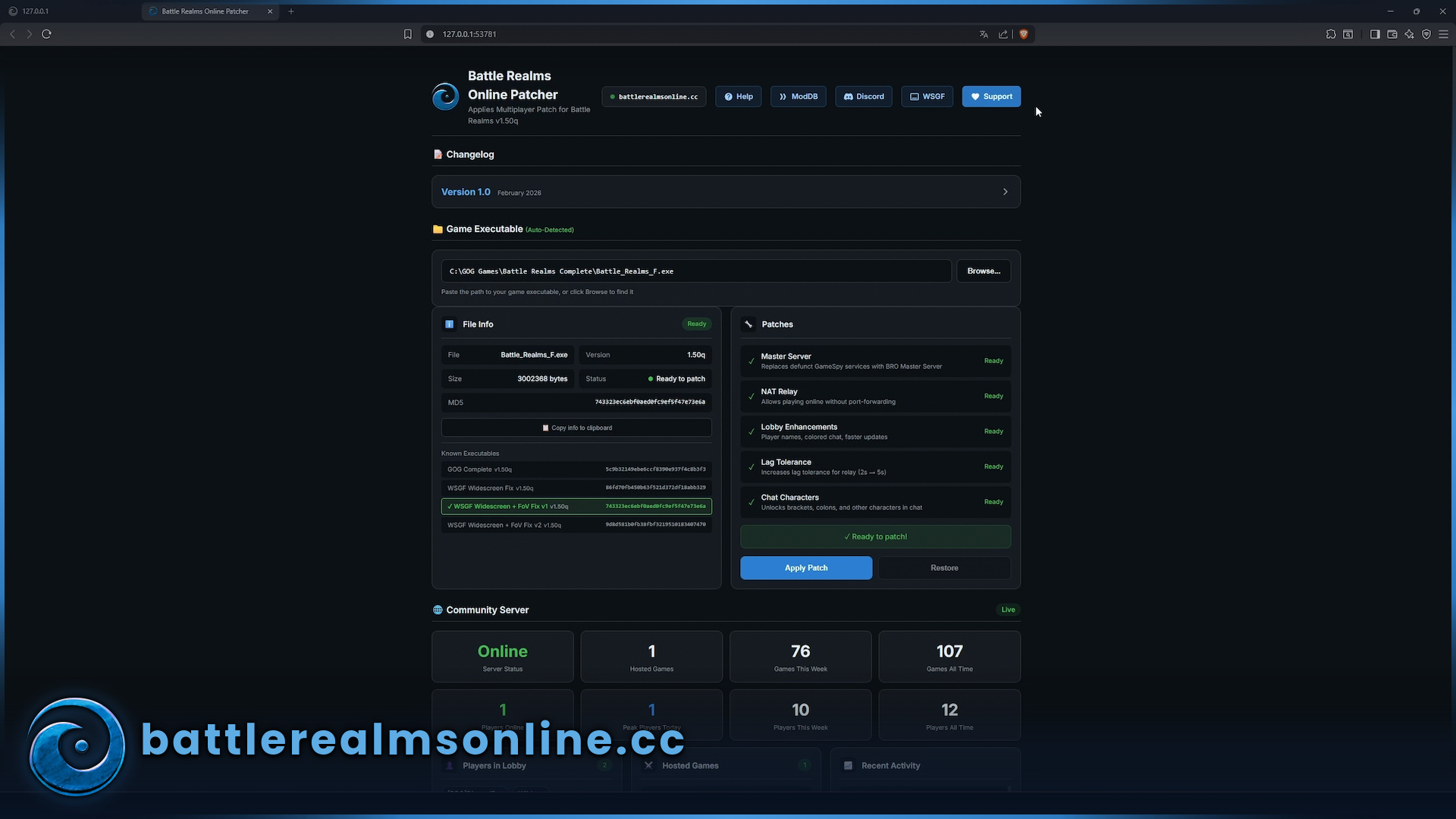Open the site info panel in the address bar
The width and height of the screenshot is (1456, 819).
click(x=429, y=34)
